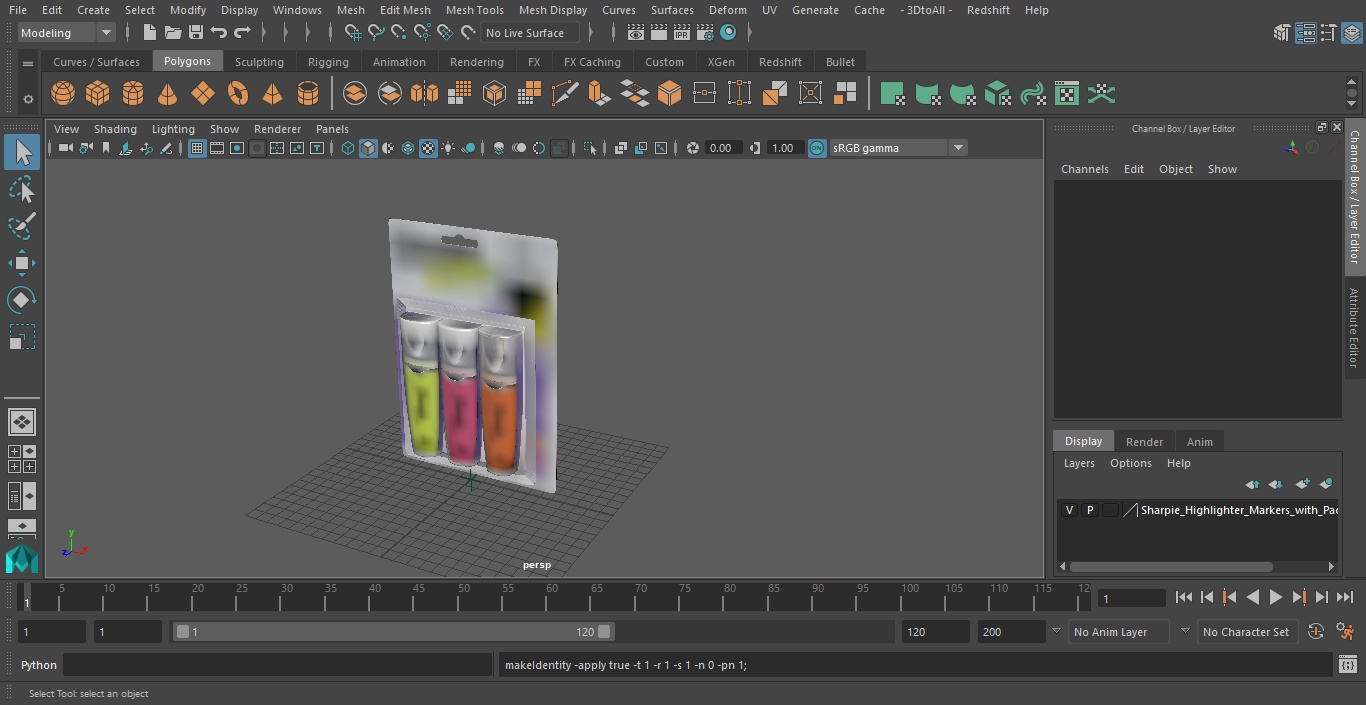
Task: Activate the Lasso select tool
Action: 21,189
